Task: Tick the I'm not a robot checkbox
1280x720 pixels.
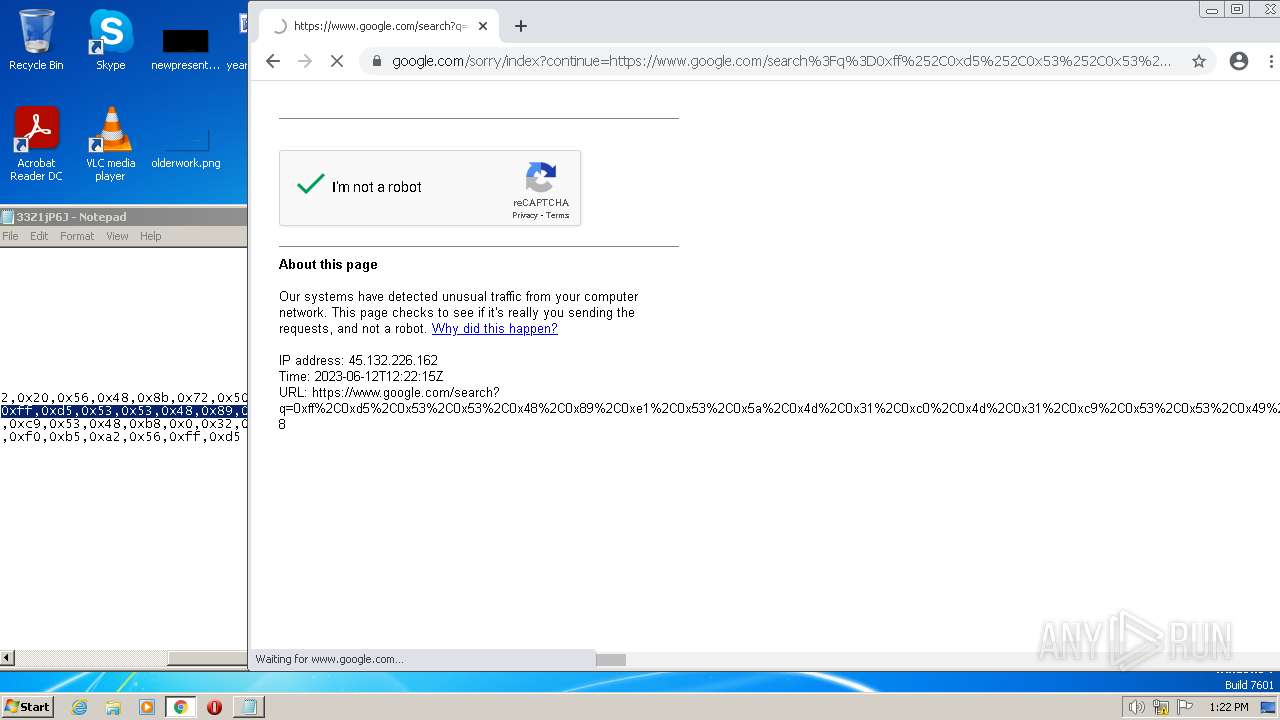Action: point(311,186)
